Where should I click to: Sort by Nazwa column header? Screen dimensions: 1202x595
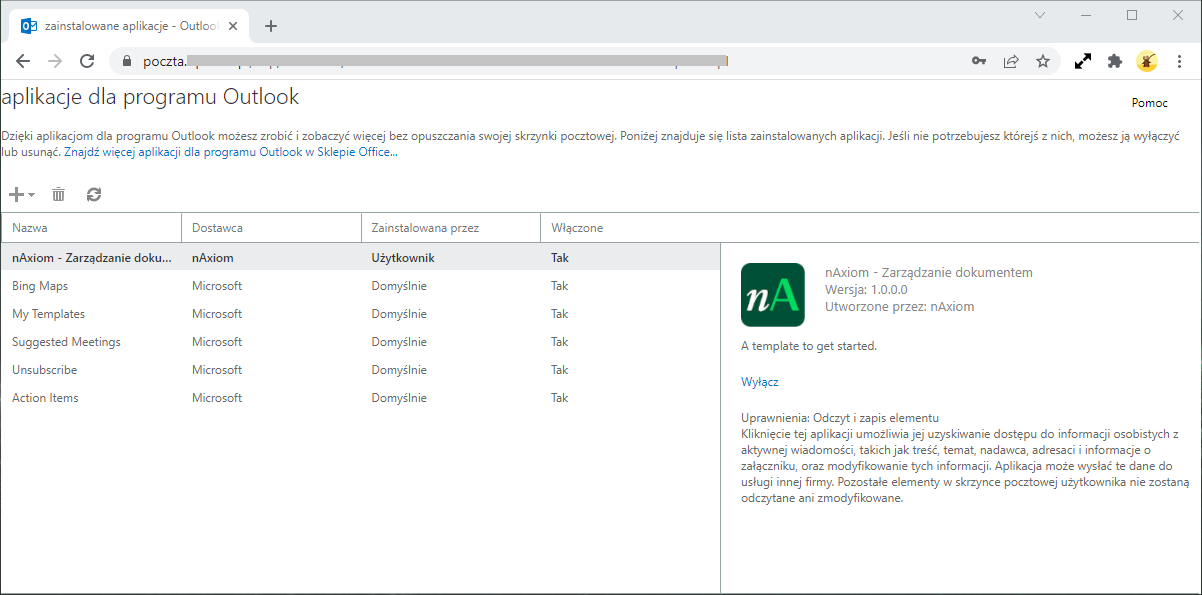tap(30, 228)
